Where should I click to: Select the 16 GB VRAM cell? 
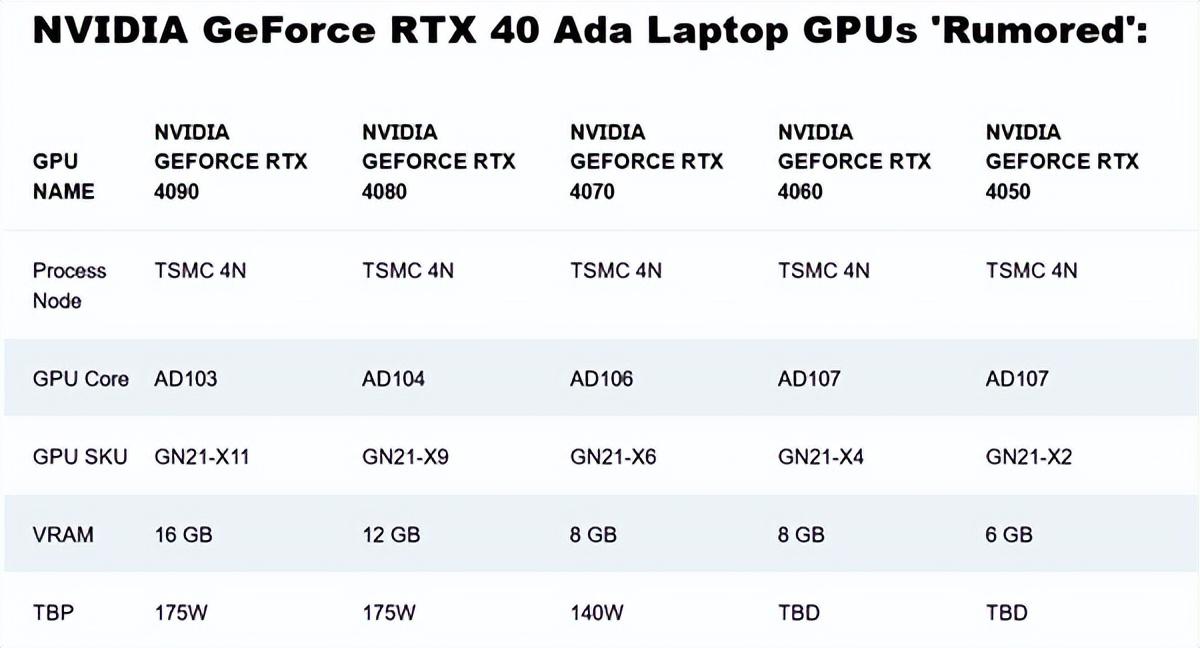pyautogui.click(x=183, y=535)
